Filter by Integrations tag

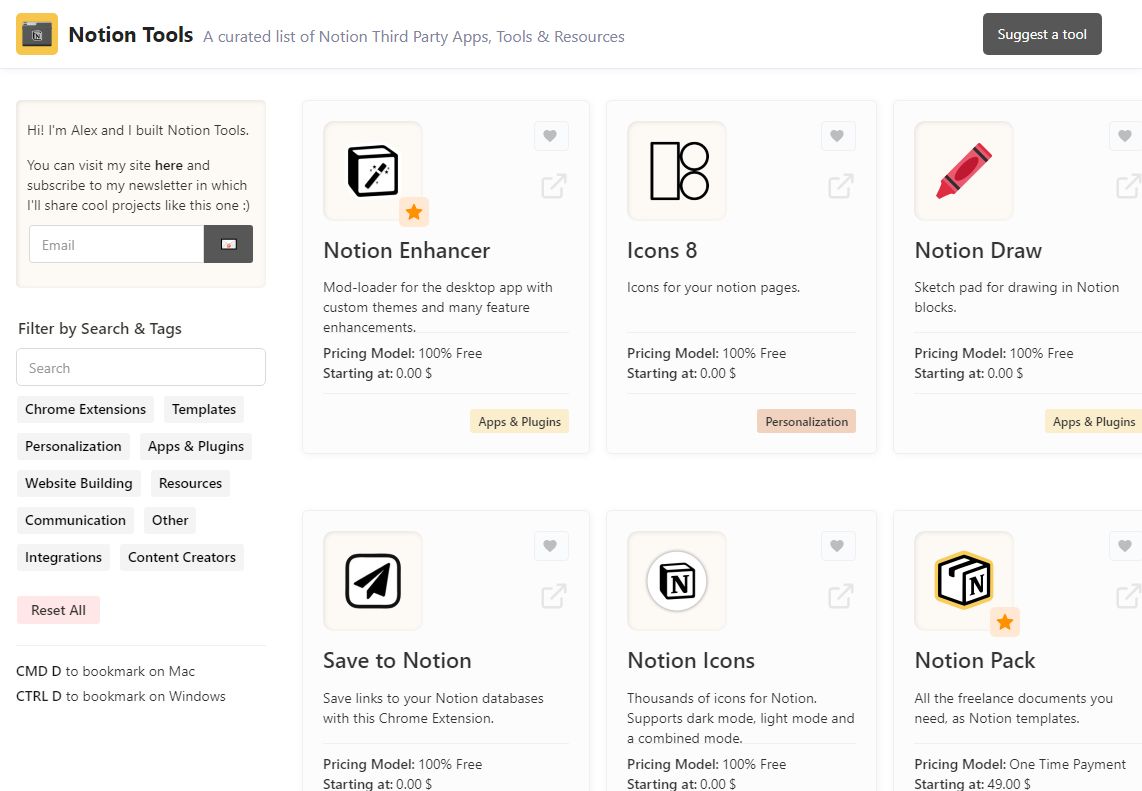63,558
